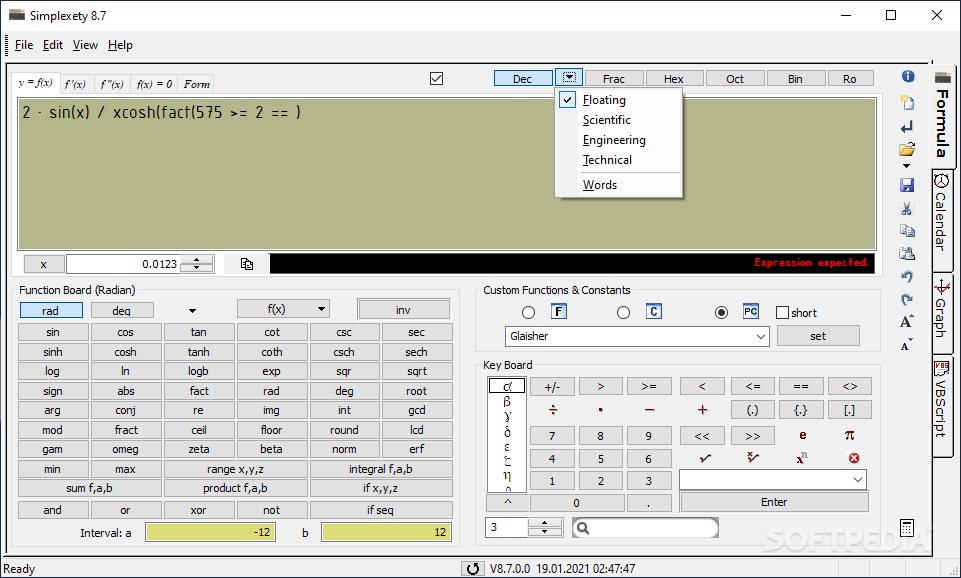961x578 pixels.
Task: Click the integral f,a,b button
Action: coord(381,469)
